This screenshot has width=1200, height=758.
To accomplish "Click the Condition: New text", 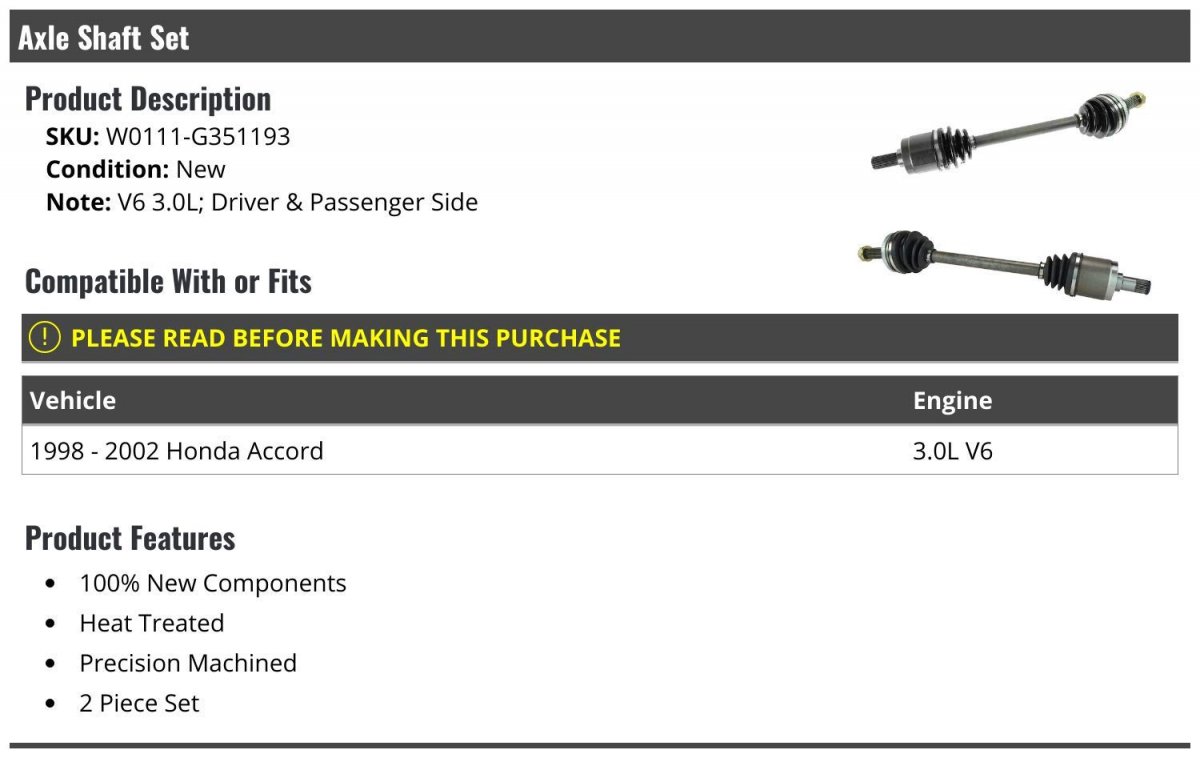I will (x=136, y=169).
